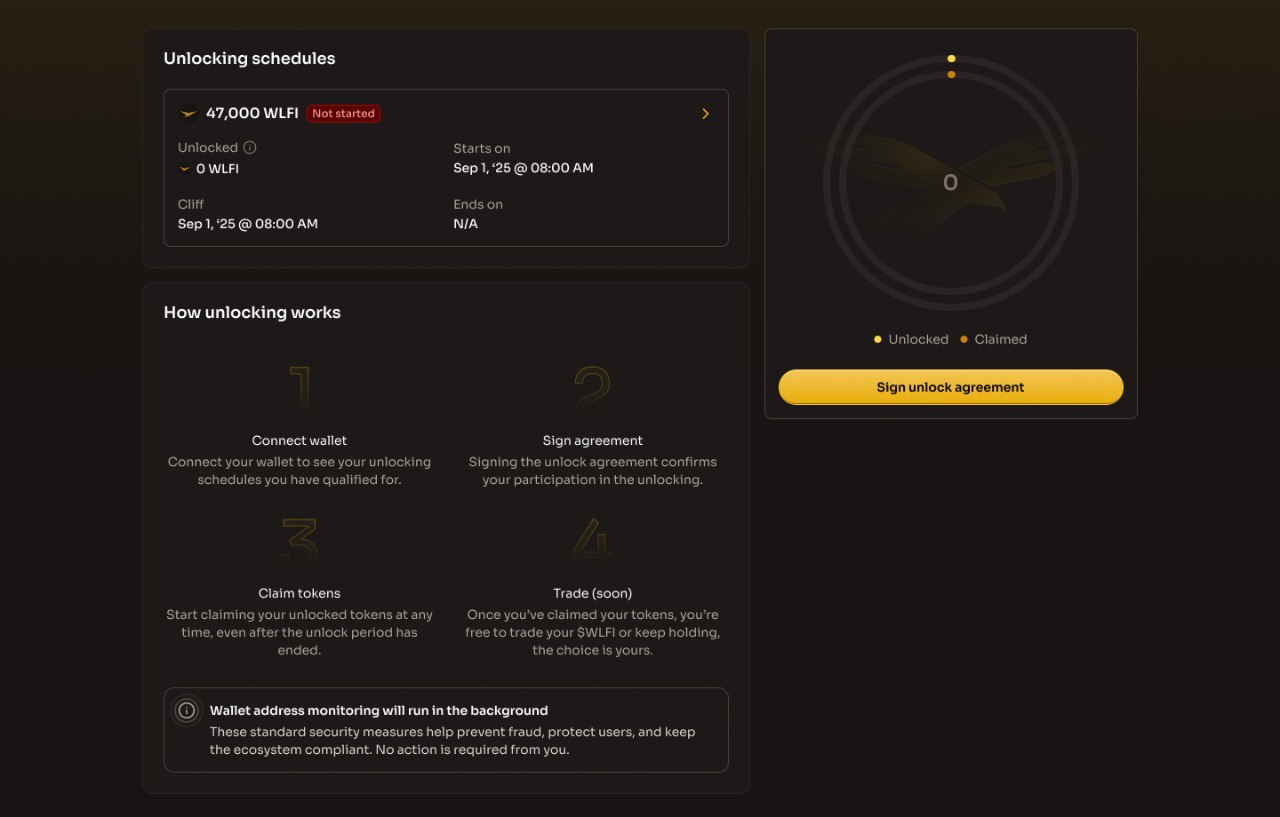Viewport: 1280px width, 817px height.
Task: Click the large step 2 number graphic
Action: click(x=592, y=389)
